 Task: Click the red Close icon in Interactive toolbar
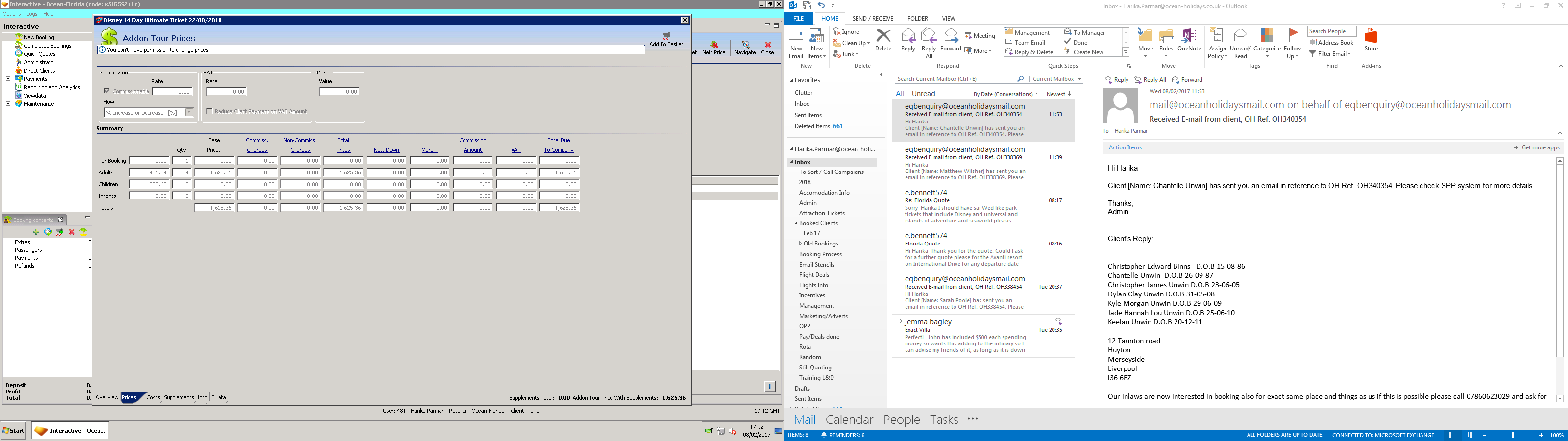(x=767, y=45)
